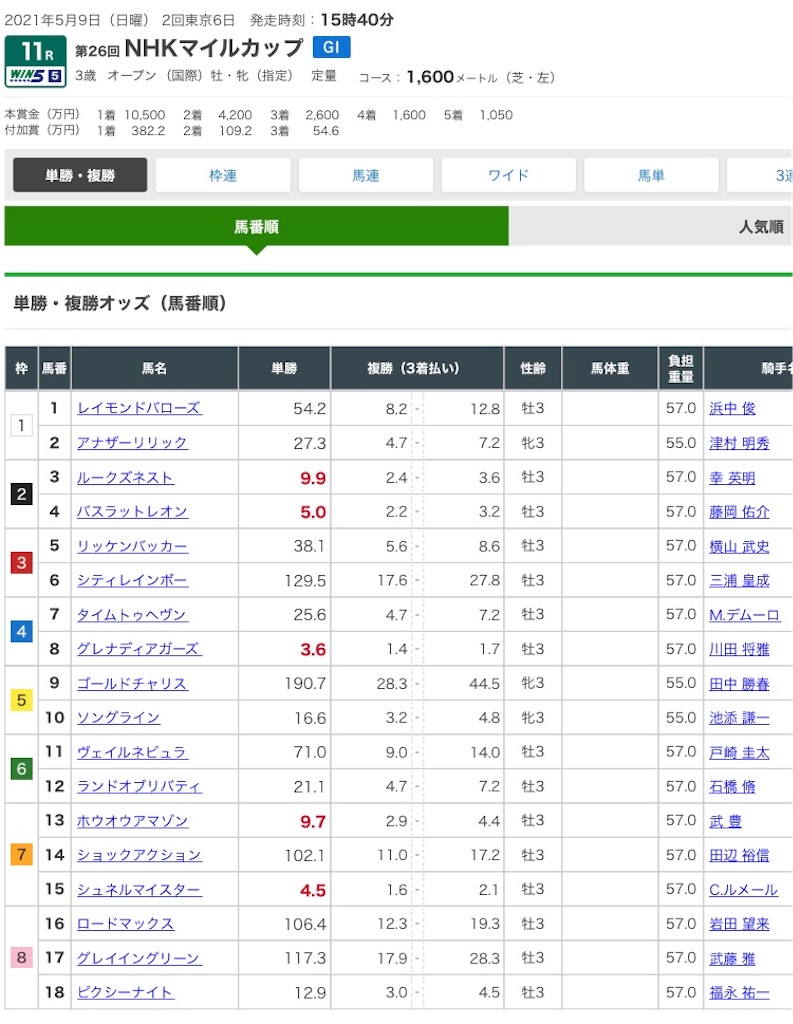
Task: Open jockey C.ルメール link
Action: pyautogui.click(x=743, y=889)
